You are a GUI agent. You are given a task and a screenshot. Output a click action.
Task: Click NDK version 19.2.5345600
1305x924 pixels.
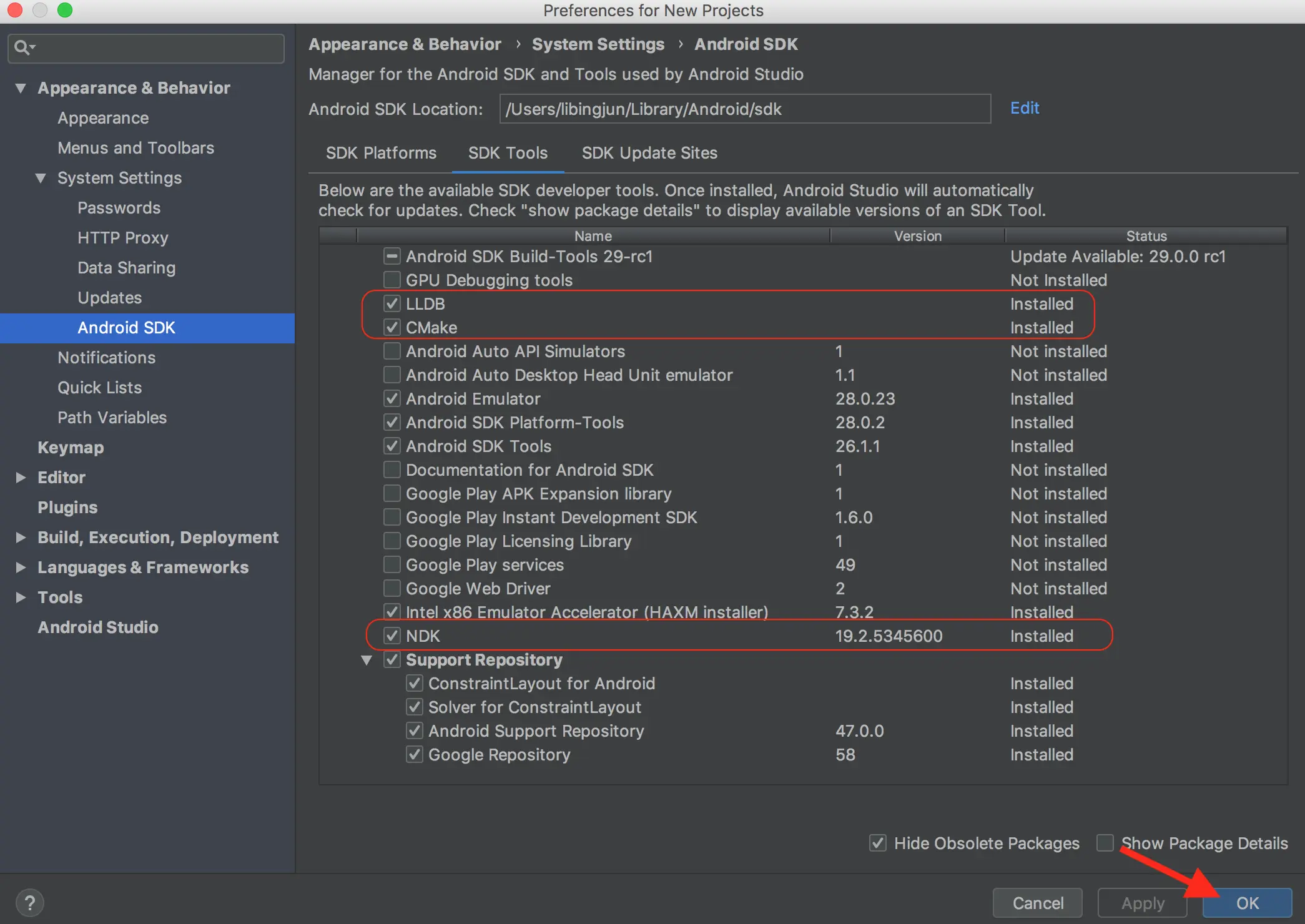(889, 636)
